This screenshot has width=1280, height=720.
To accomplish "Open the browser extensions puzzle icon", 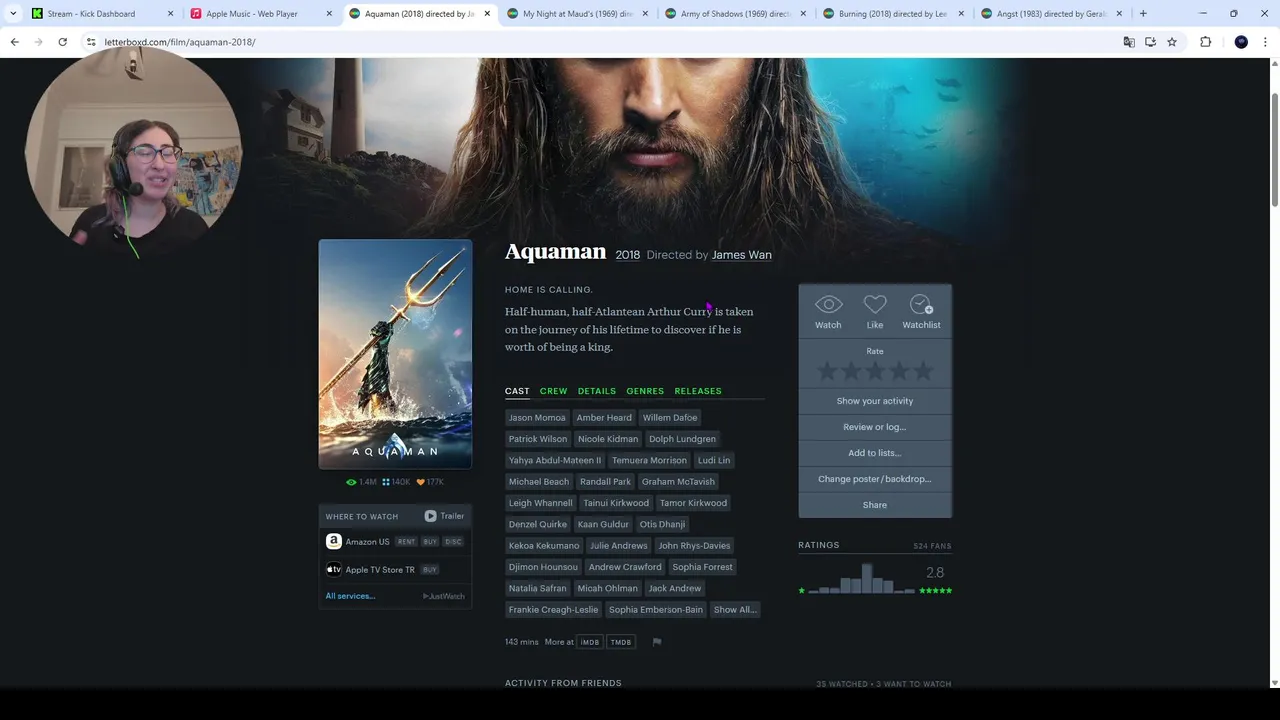I will pyautogui.click(x=1205, y=42).
